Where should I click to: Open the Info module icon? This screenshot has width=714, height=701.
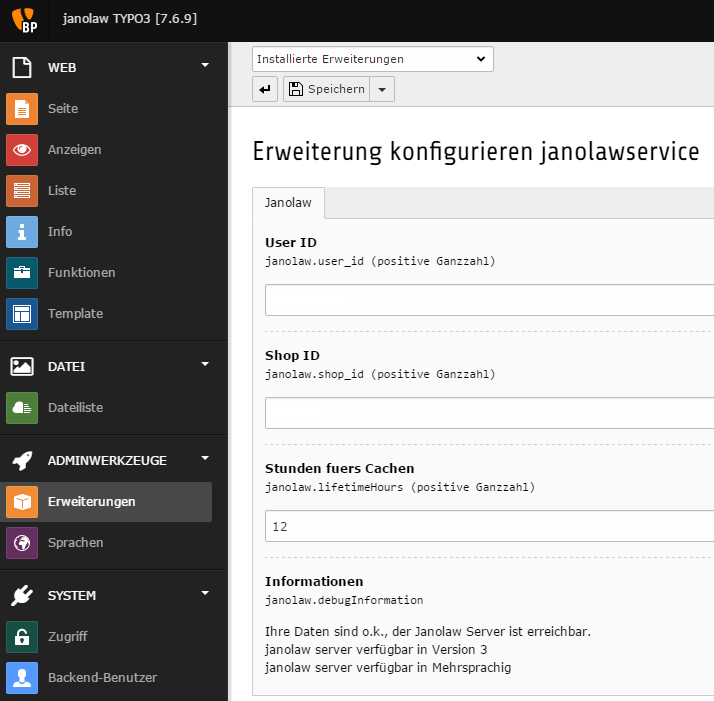(x=22, y=232)
